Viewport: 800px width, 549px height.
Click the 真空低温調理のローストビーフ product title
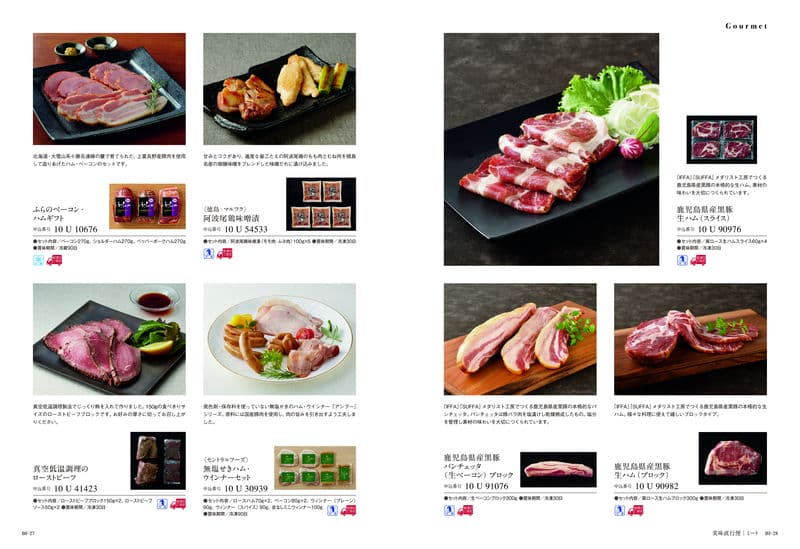[61, 472]
